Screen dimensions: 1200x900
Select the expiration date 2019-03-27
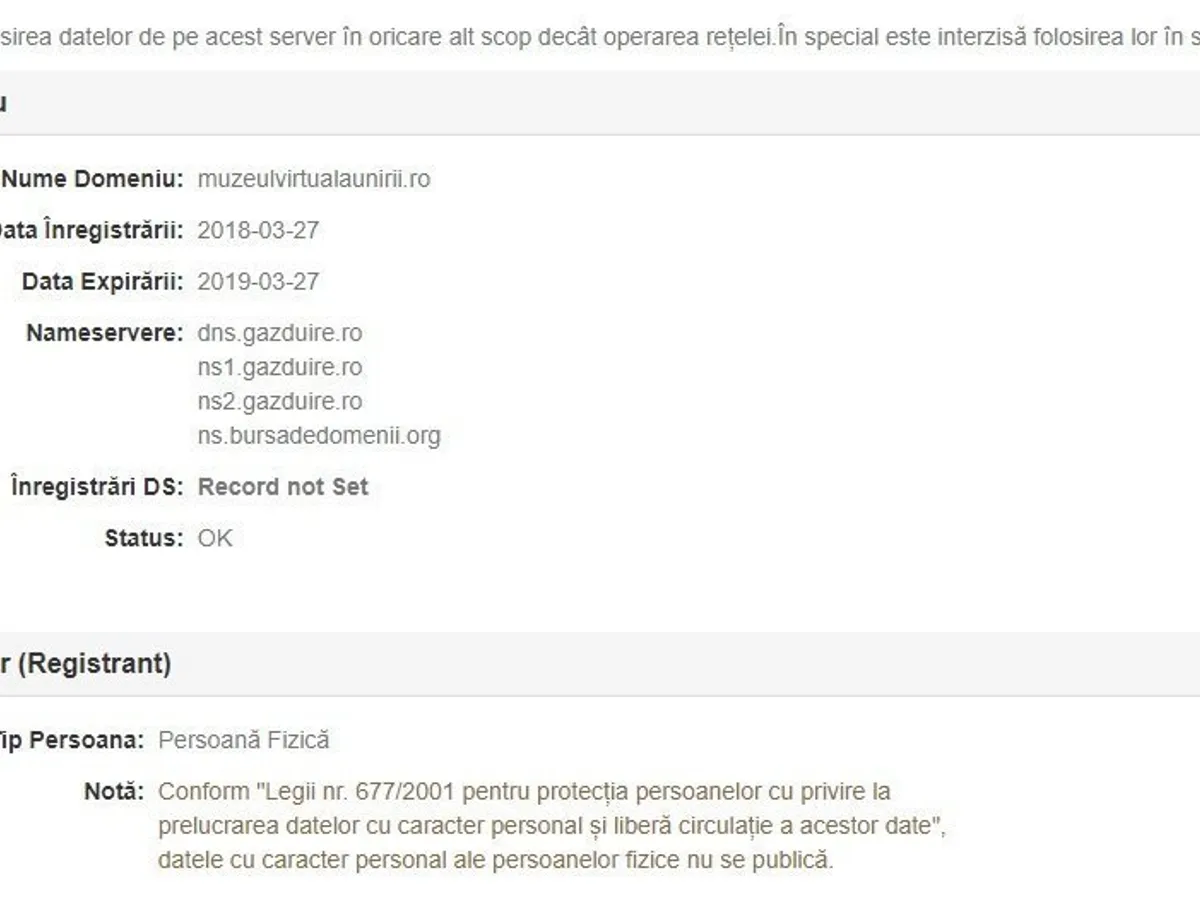(x=258, y=281)
